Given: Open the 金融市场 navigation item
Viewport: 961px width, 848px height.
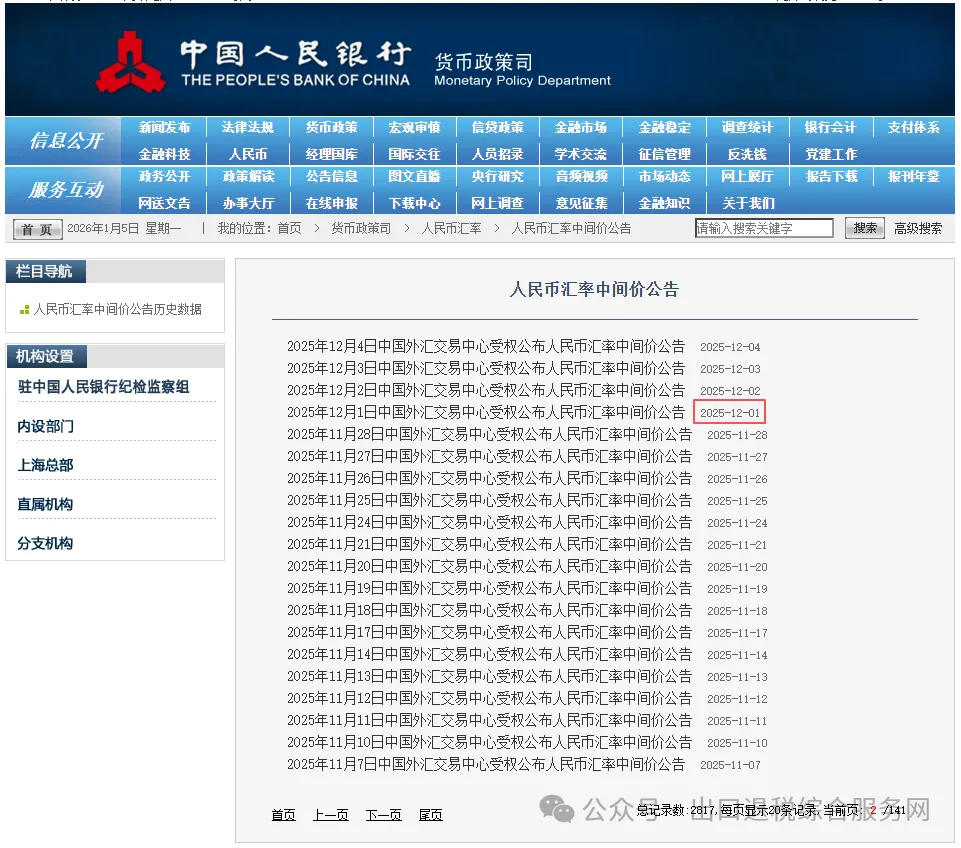Looking at the screenshot, I should 581,128.
